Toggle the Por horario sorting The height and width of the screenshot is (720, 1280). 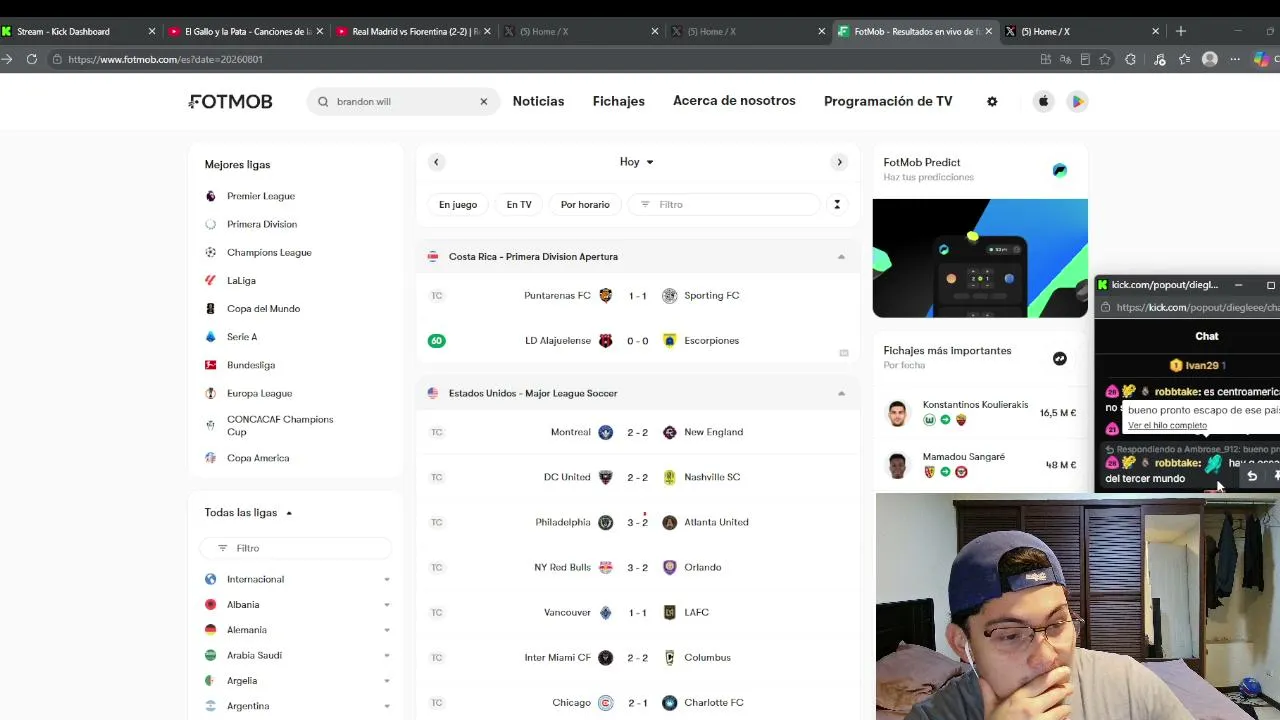(585, 205)
